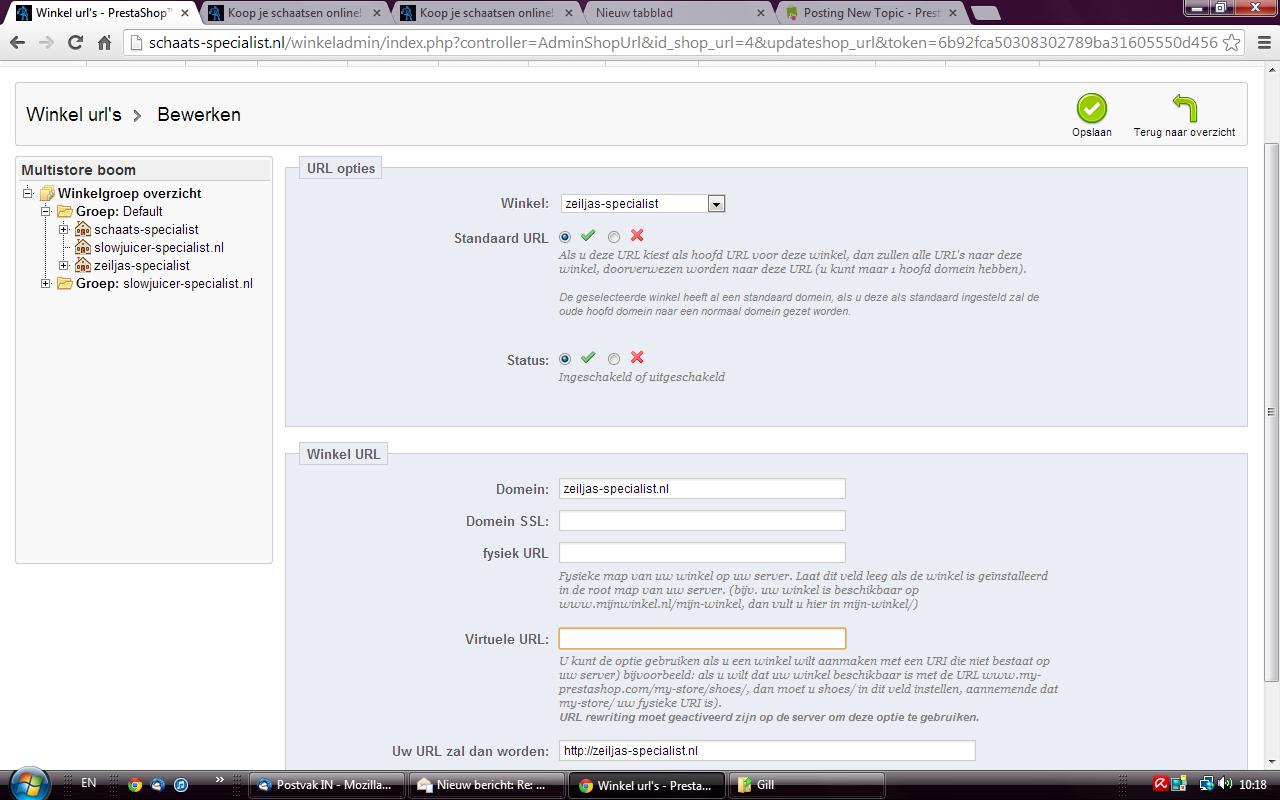The width and height of the screenshot is (1280, 800).
Task: Click the red cross beside Standaard URL
Action: pos(637,236)
